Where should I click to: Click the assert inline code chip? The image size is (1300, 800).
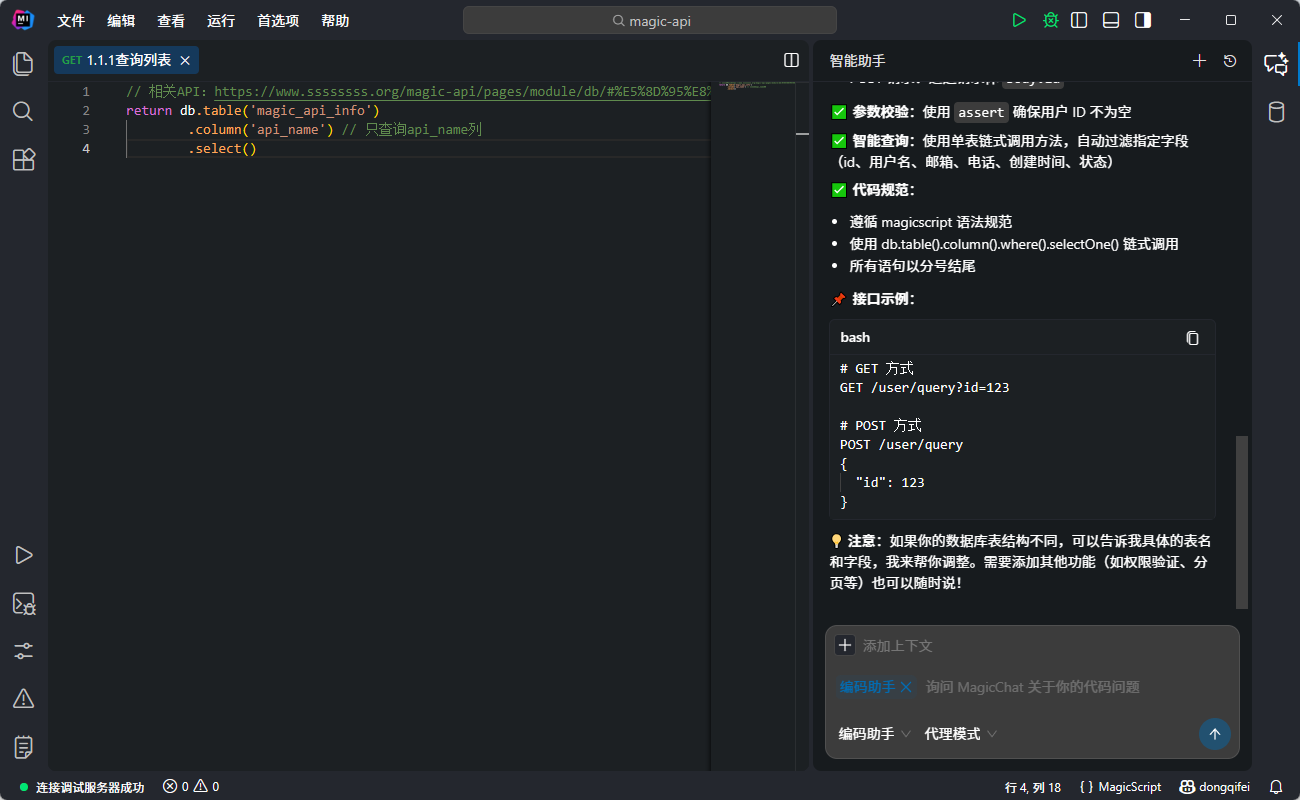coord(980,112)
